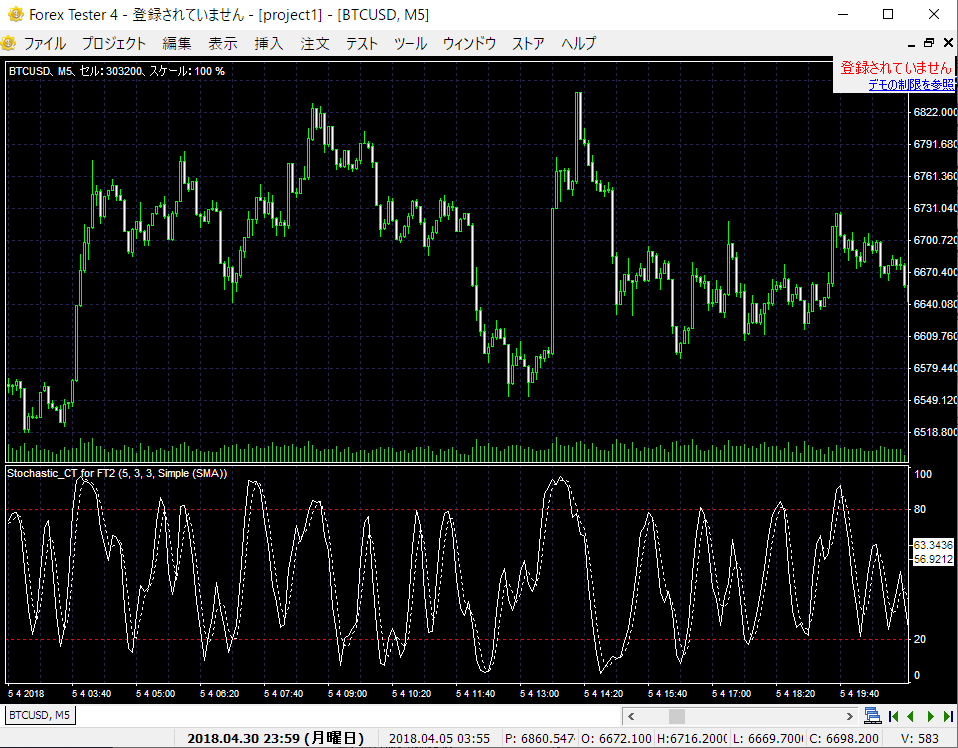958x748 pixels.
Task: Select the BTCUSD, M5 chart tab
Action: [38, 715]
